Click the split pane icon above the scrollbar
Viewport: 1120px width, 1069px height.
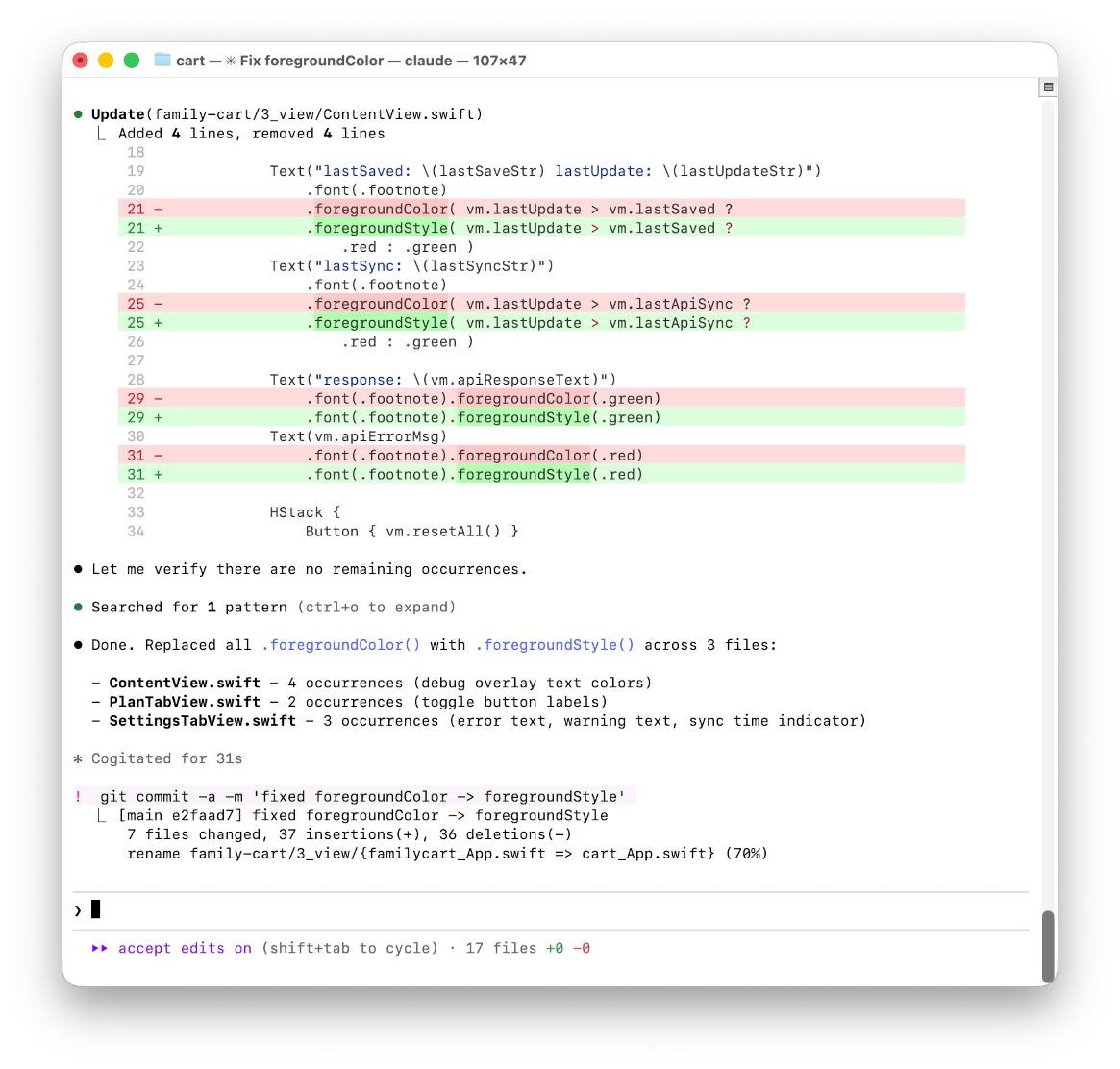click(1048, 87)
